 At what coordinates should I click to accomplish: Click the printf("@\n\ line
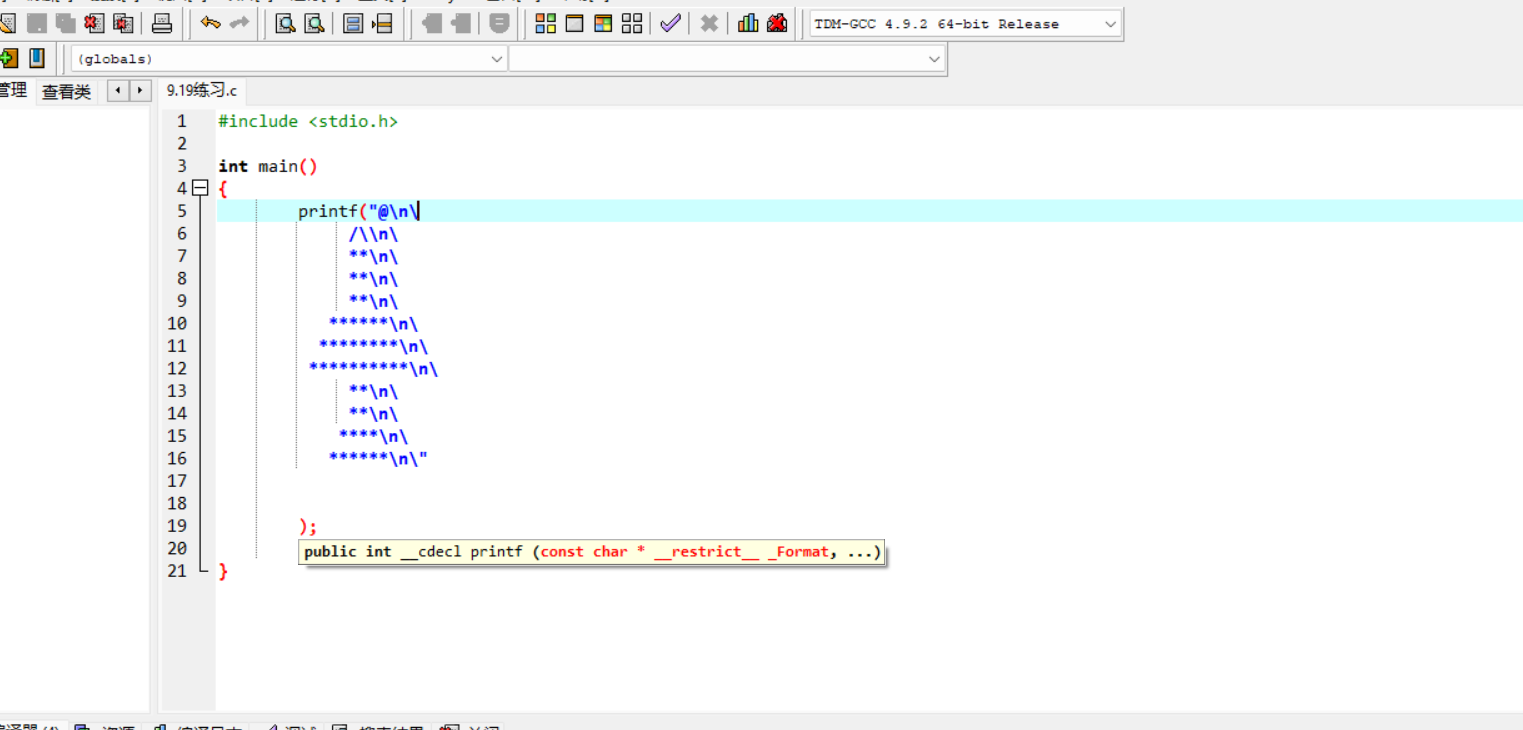(x=358, y=211)
